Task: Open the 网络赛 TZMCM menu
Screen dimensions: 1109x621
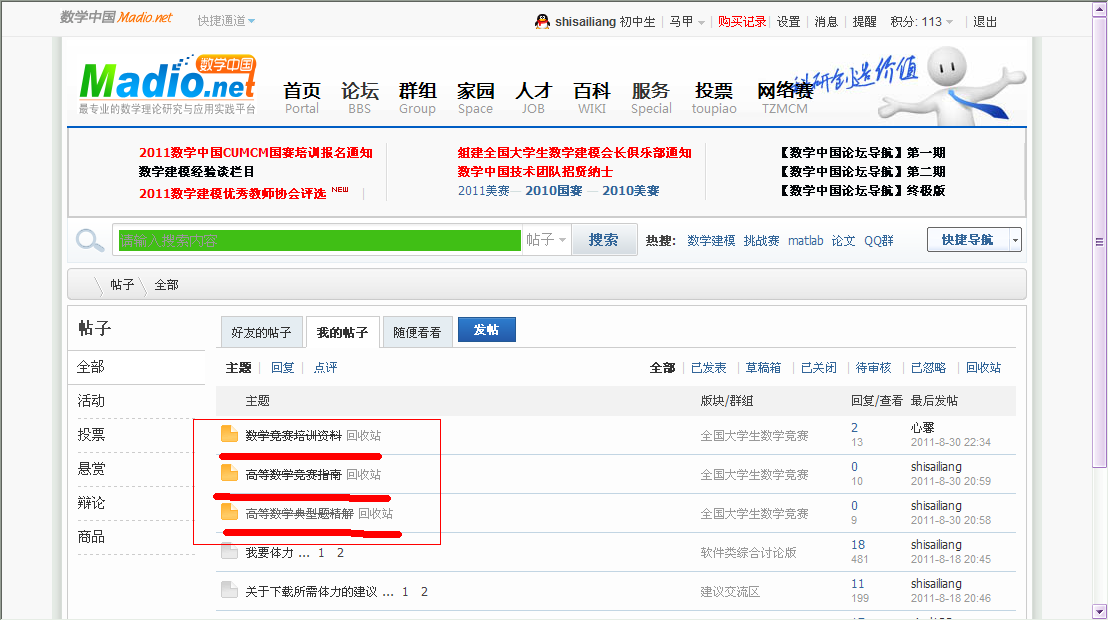Action: pos(784,98)
